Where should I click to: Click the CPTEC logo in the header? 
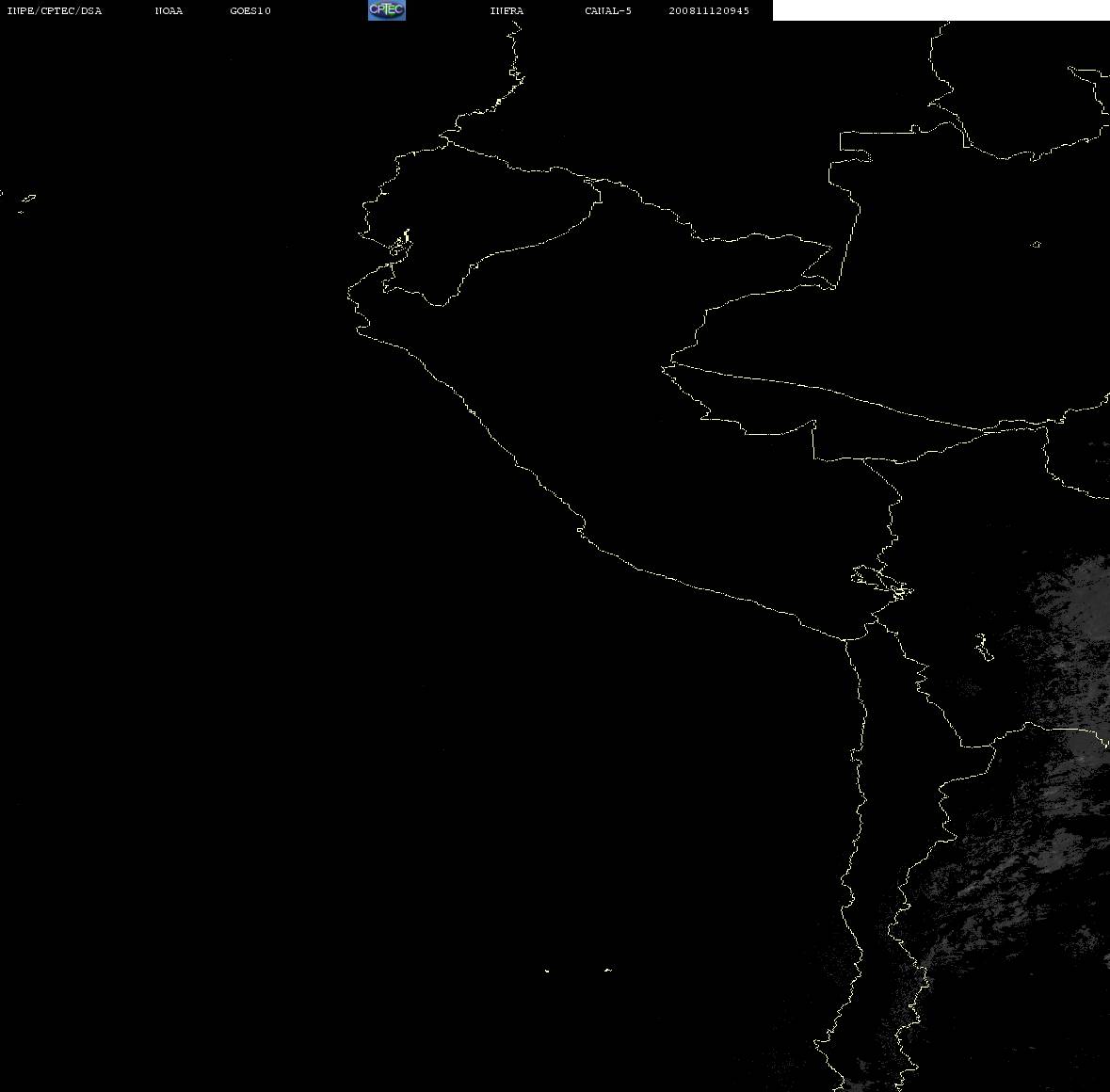coord(387,10)
